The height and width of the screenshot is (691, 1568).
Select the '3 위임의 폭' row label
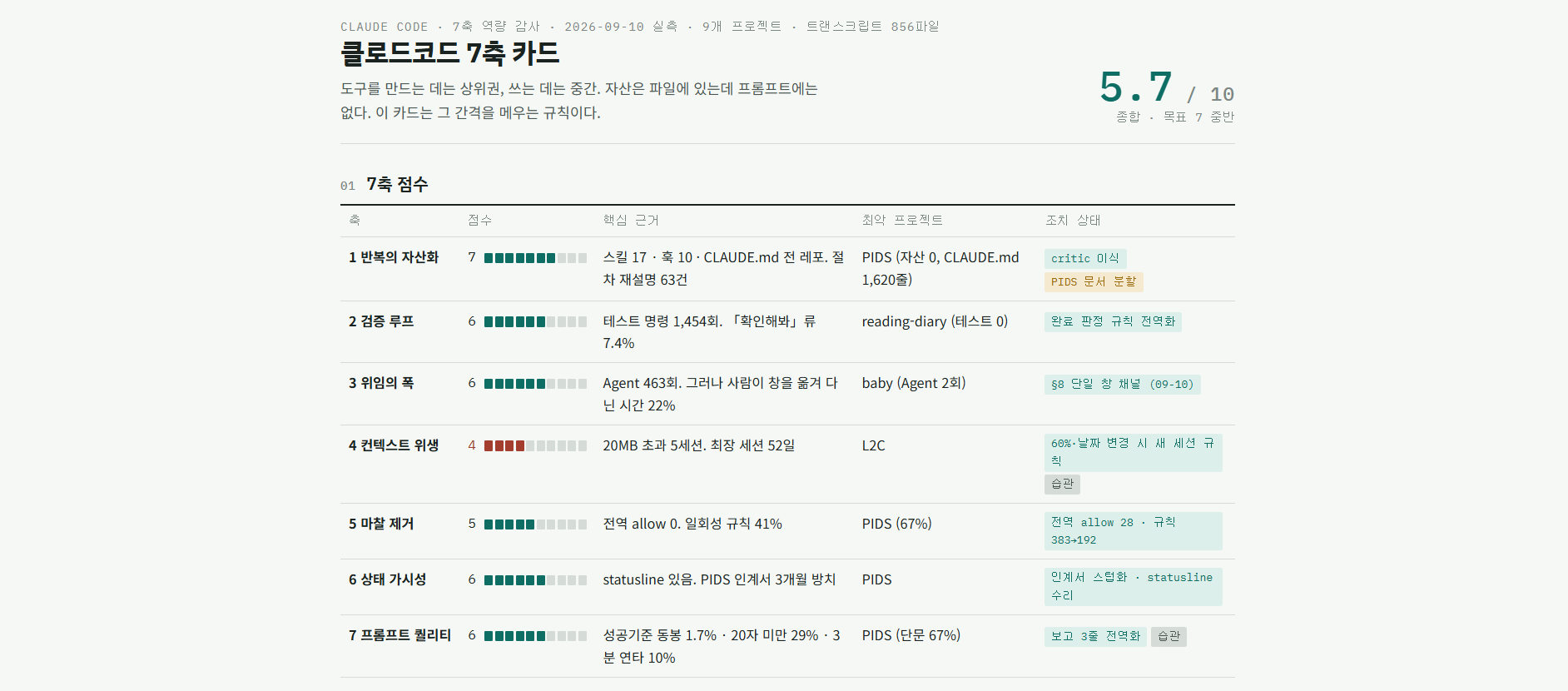point(381,384)
